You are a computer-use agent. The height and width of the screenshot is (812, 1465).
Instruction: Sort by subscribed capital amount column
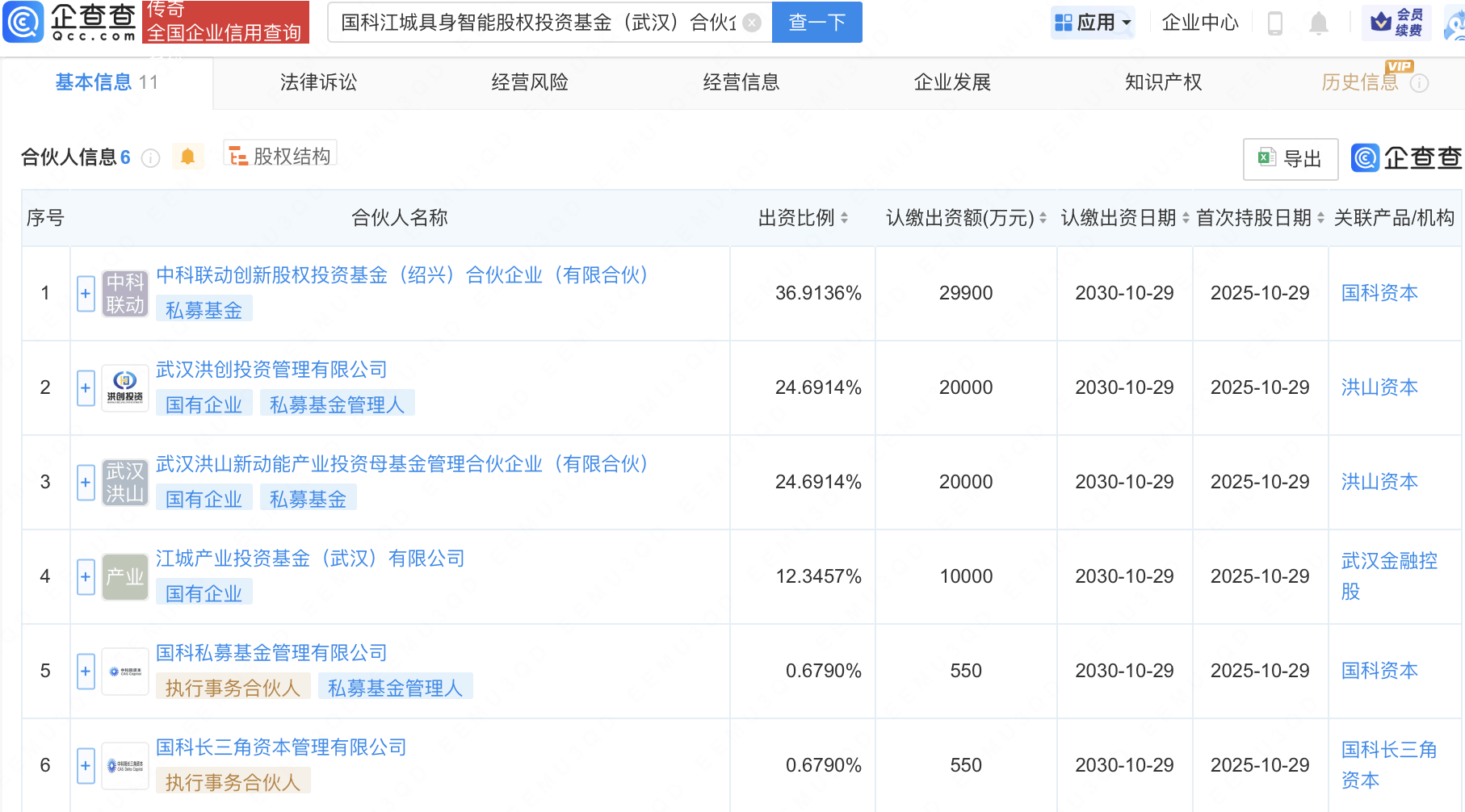click(1043, 218)
